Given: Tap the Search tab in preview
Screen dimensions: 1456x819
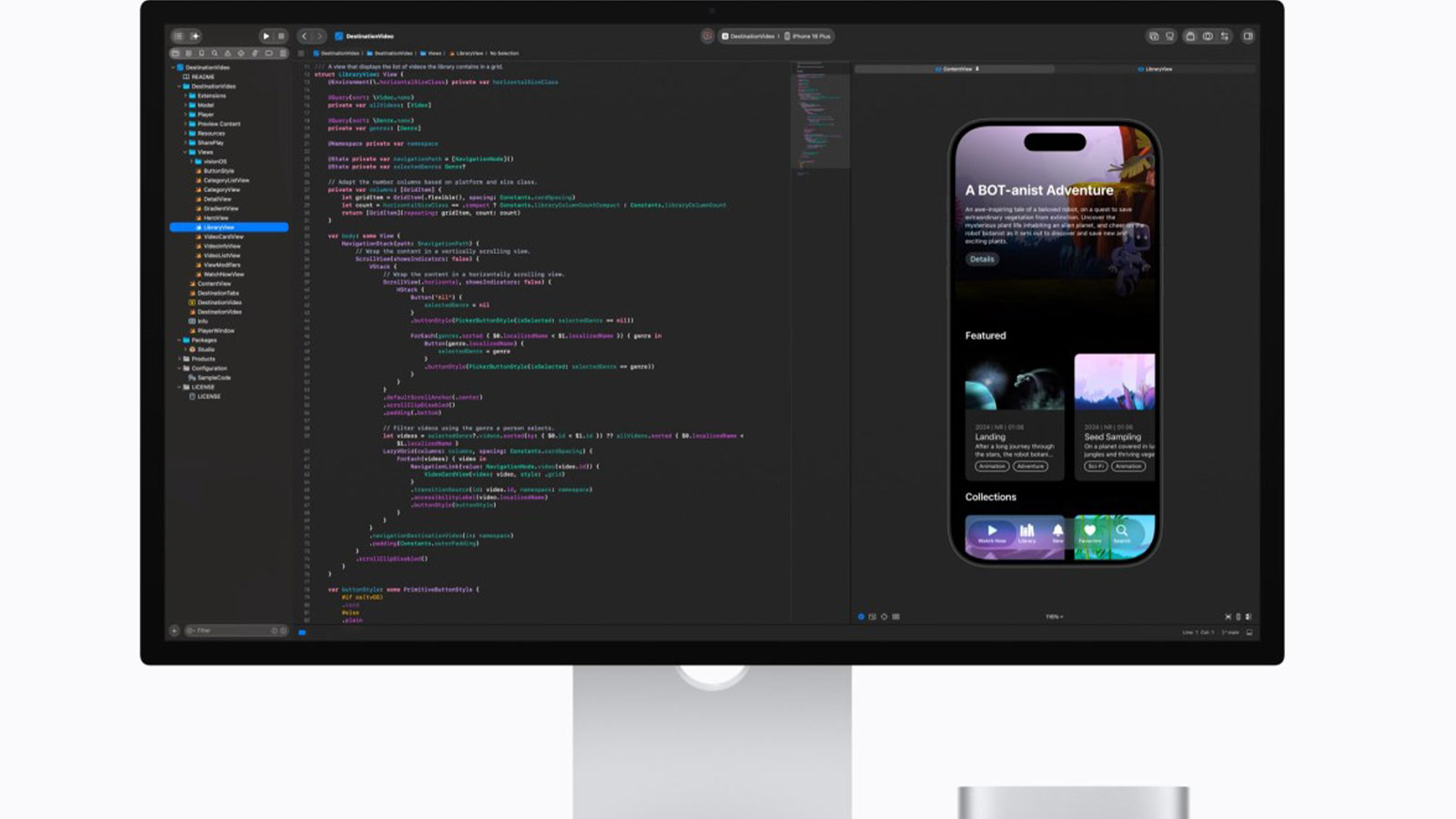Looking at the screenshot, I should pos(1122,533).
